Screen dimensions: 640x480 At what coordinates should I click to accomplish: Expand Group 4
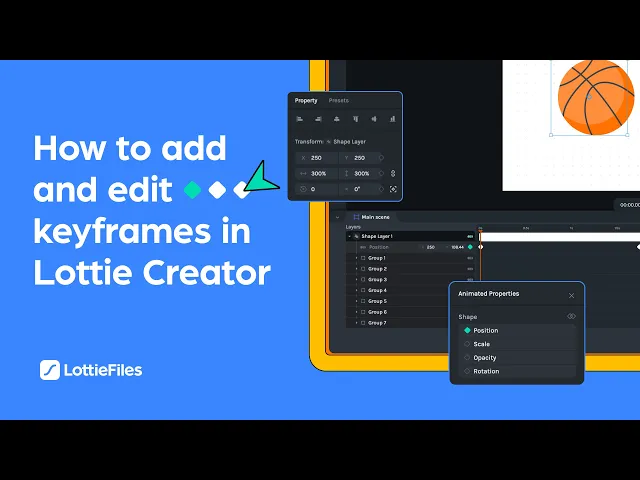click(x=356, y=290)
